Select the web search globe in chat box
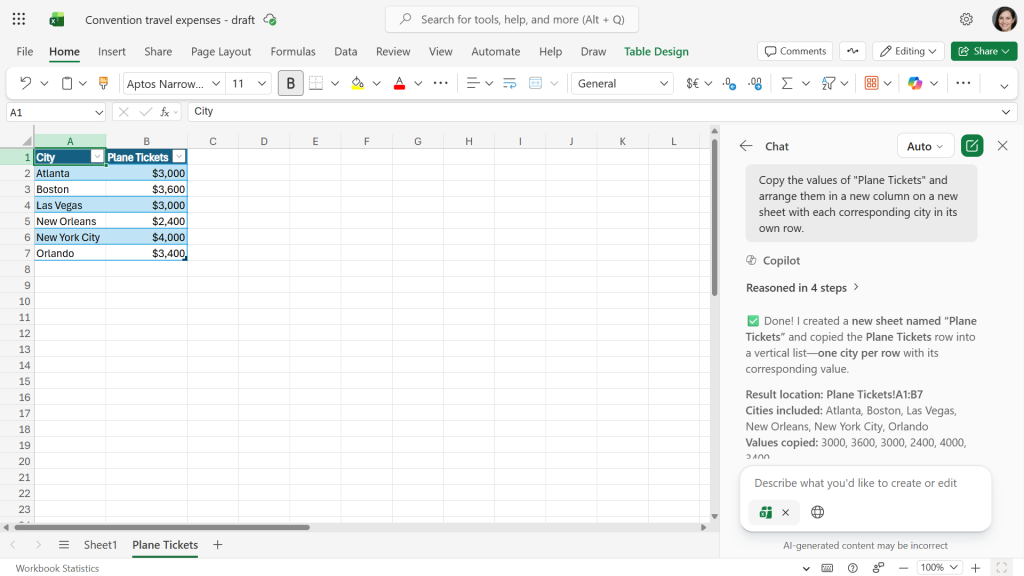Screen dimensions: 1024x576 pos(817,512)
